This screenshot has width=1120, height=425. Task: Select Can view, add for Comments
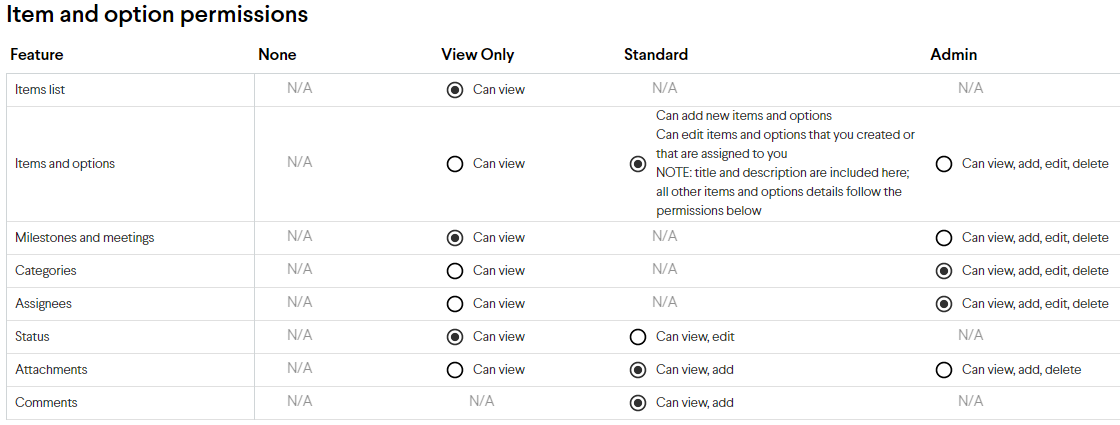pos(638,404)
